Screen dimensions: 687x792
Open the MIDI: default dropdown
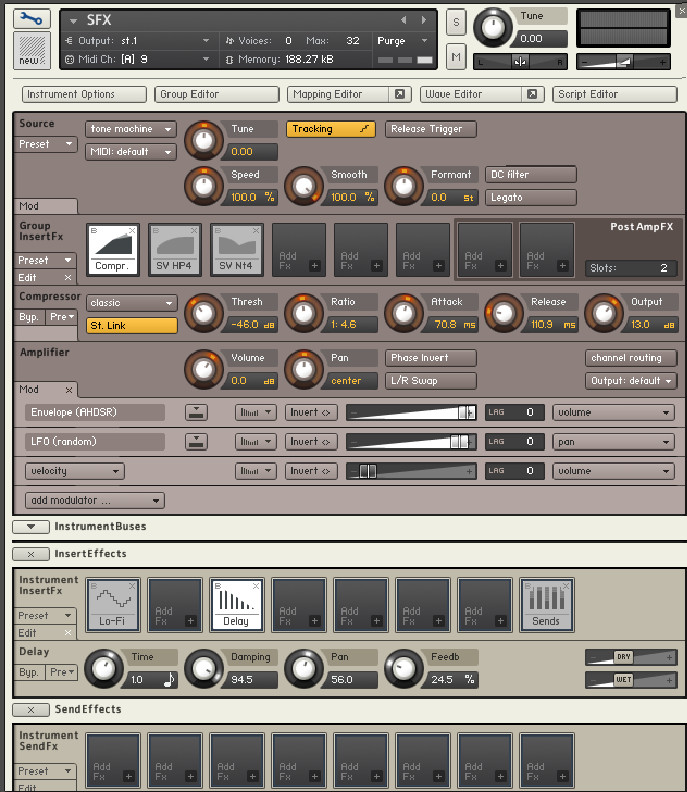point(131,152)
